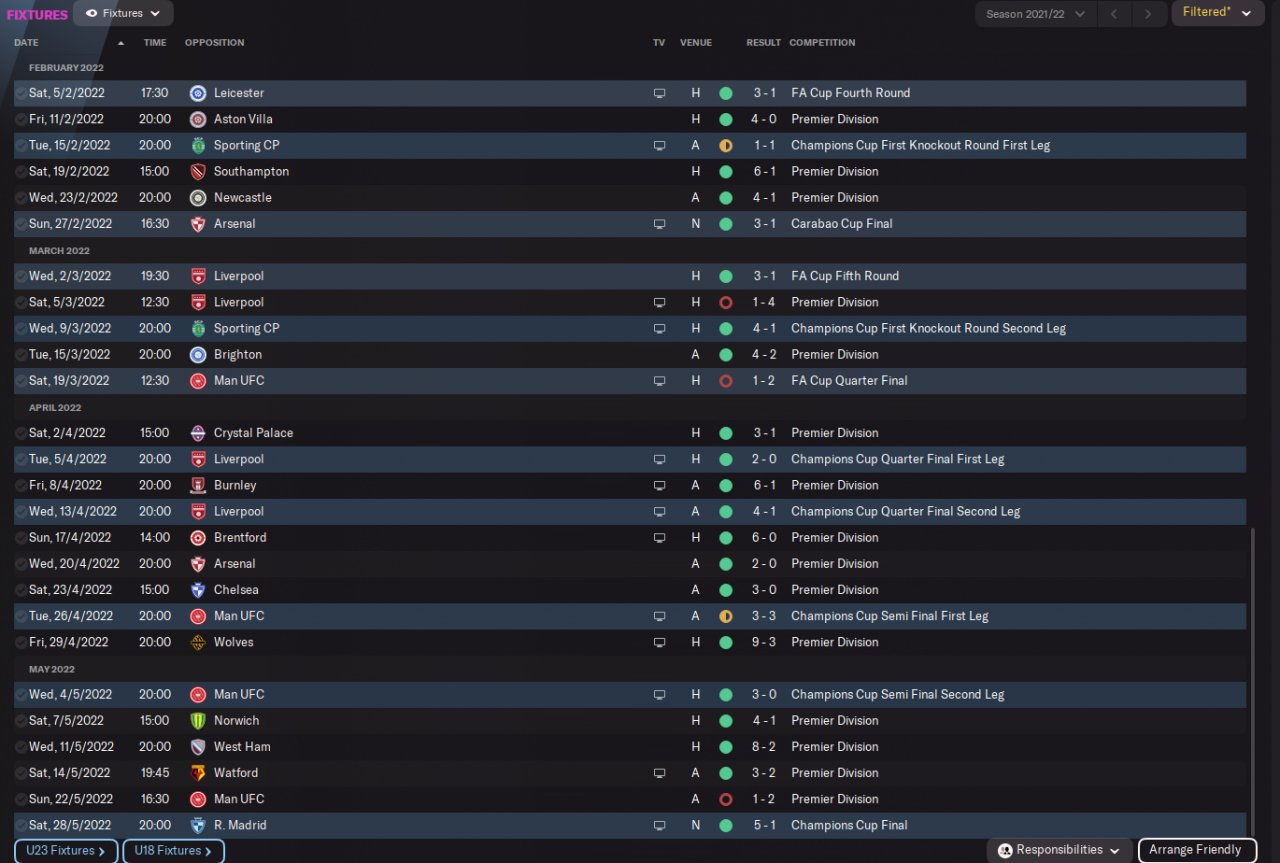Click the Southampton club badge
1280x863 pixels.
(x=198, y=171)
